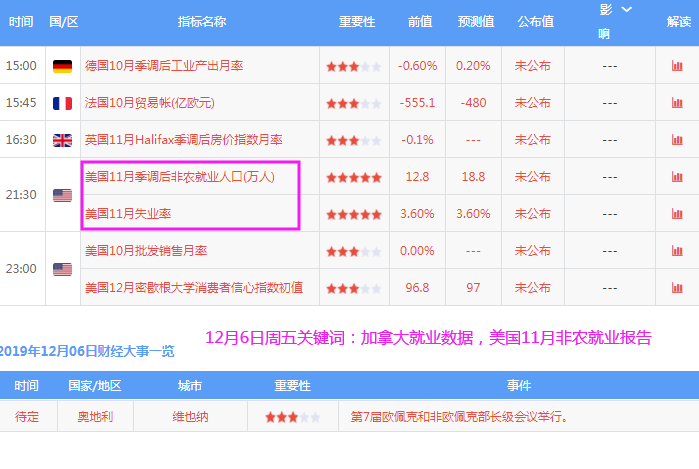Click previous value -0.1%
The height and width of the screenshot is (469, 699).
[417, 140]
